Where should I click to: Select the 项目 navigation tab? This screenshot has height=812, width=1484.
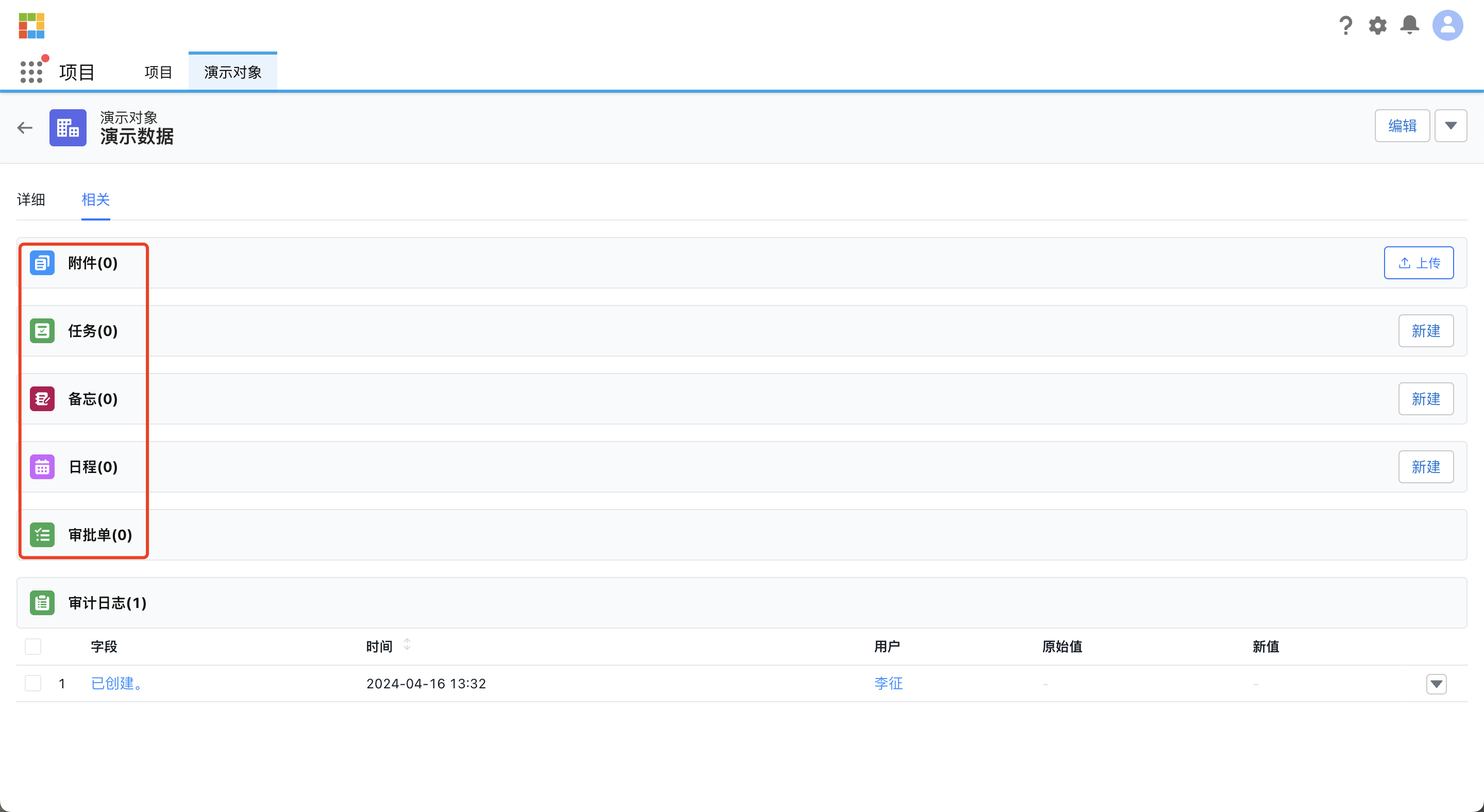pos(158,73)
